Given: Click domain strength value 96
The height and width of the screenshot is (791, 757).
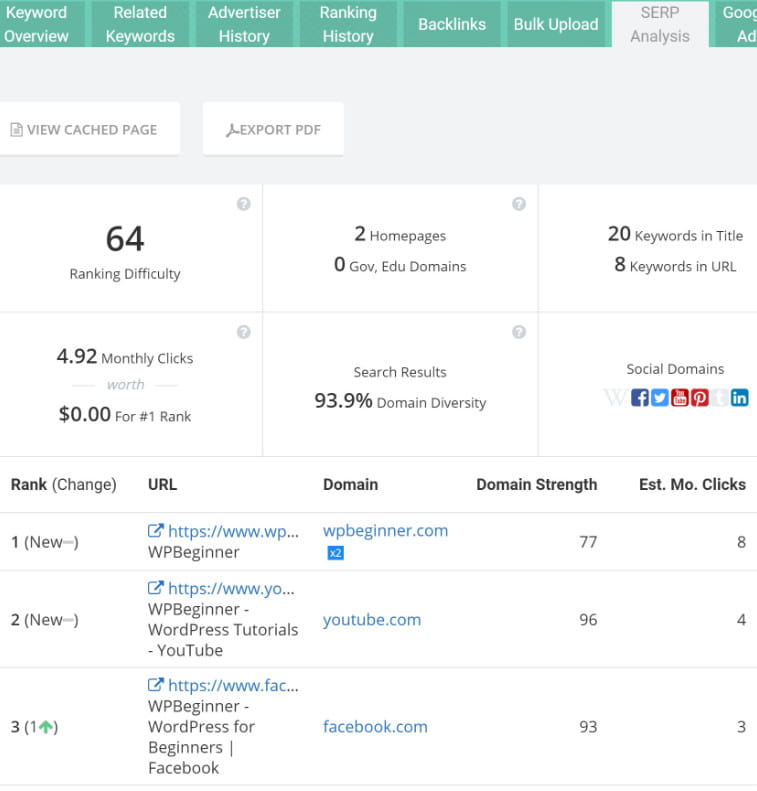Looking at the screenshot, I should pyautogui.click(x=588, y=619).
